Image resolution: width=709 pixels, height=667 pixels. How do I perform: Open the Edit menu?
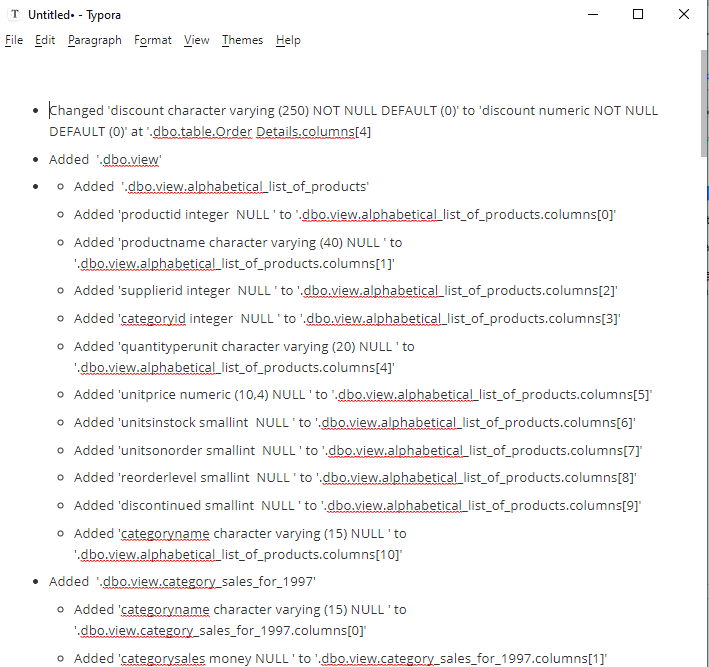(45, 40)
